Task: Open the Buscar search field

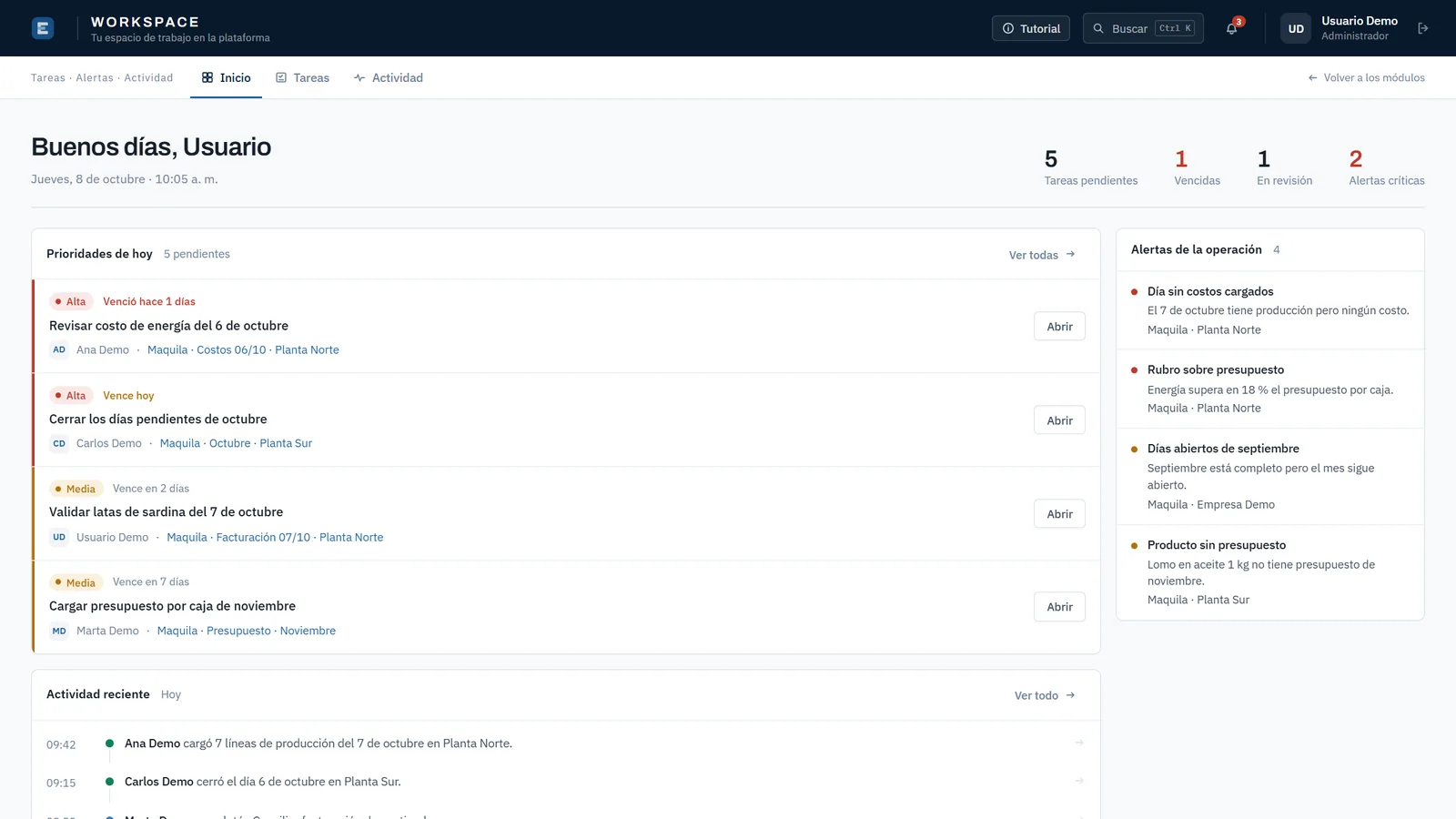Action: click(1143, 28)
